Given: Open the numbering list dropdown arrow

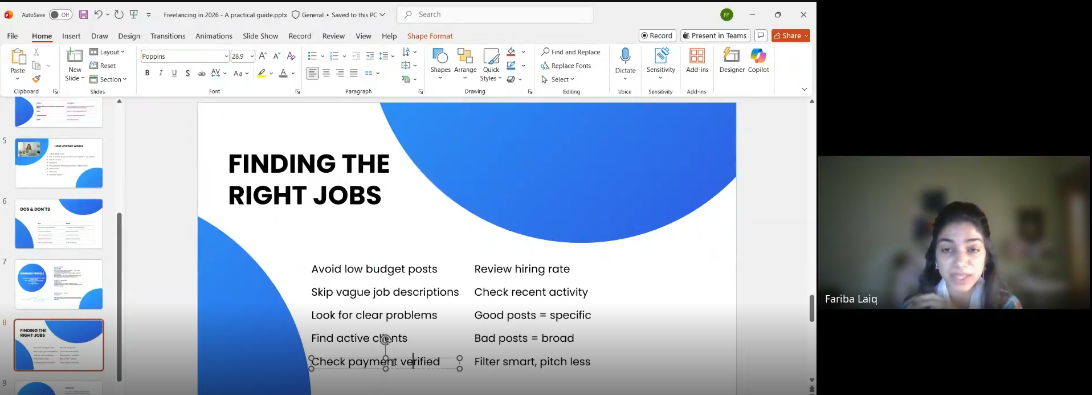Looking at the screenshot, I should pyautogui.click(x=345, y=56).
